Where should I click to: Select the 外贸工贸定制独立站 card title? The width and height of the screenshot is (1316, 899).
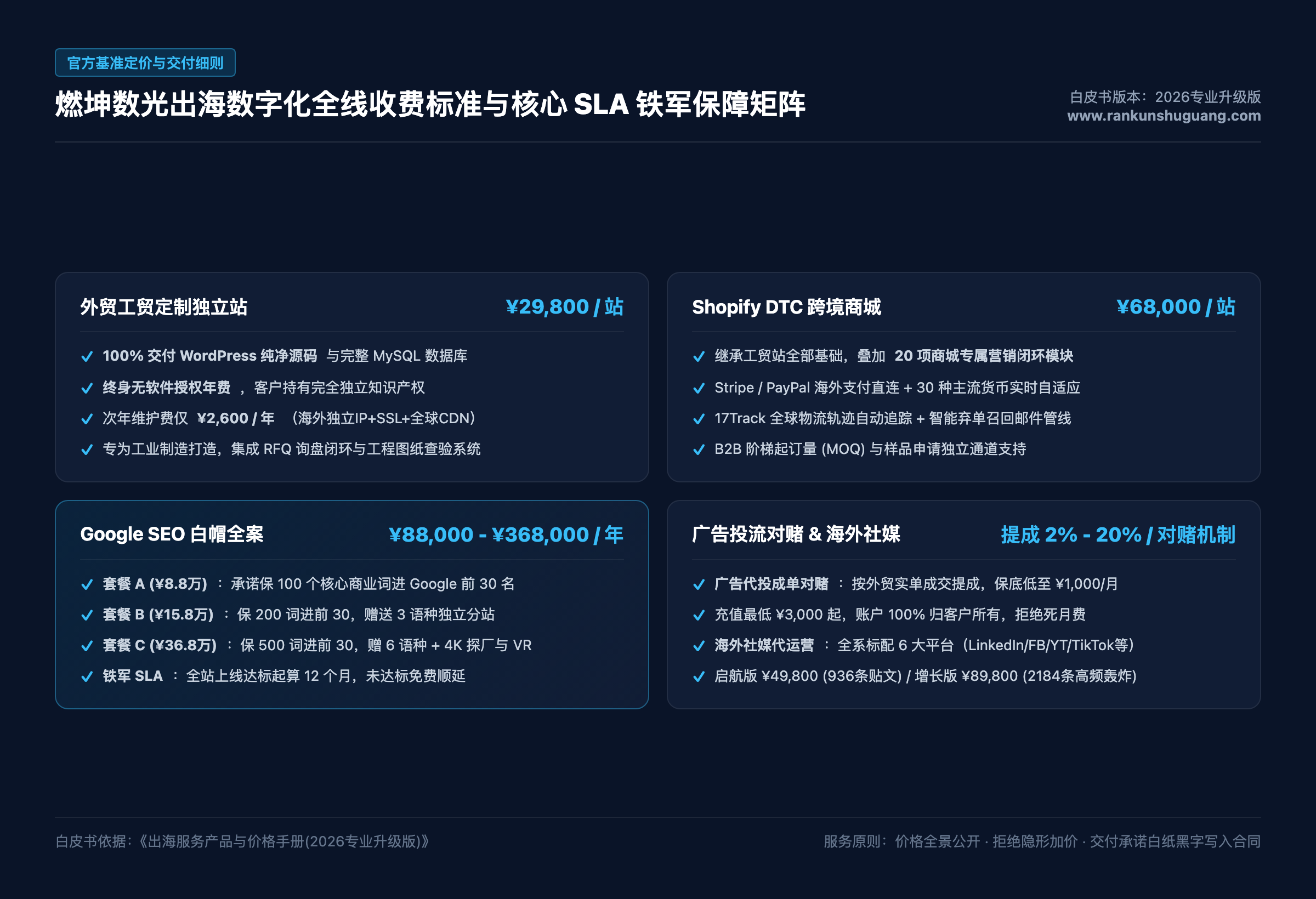(x=163, y=307)
